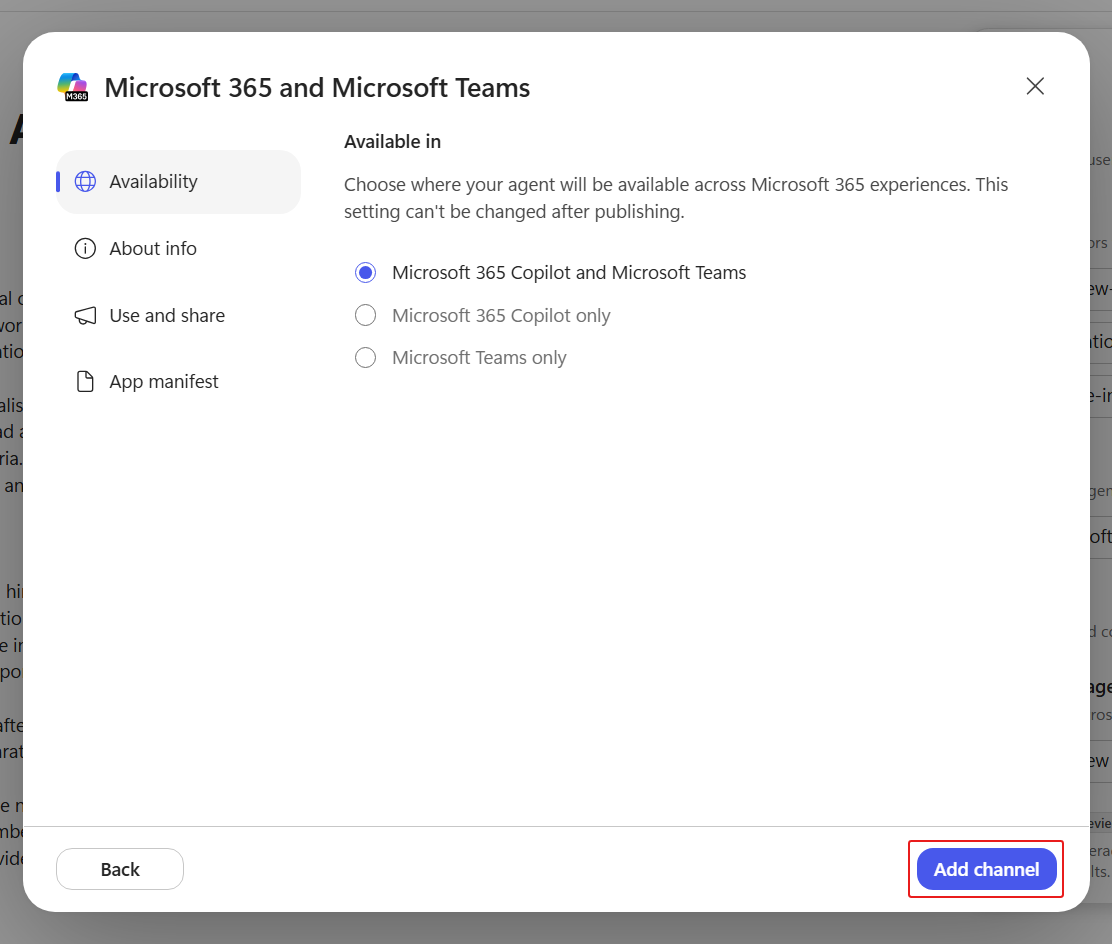Click the 'Available in' heading text
Screen dimensions: 1112x944
tap(392, 142)
